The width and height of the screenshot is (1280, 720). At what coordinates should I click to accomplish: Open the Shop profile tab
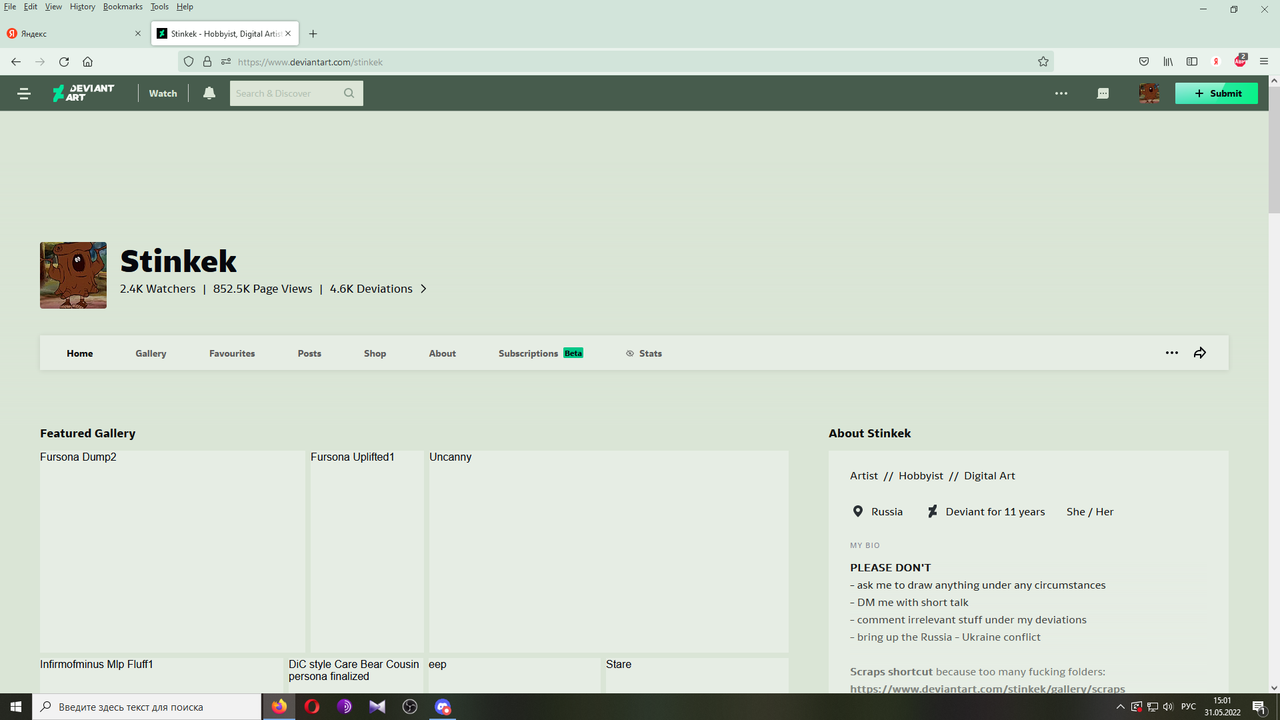tap(375, 353)
